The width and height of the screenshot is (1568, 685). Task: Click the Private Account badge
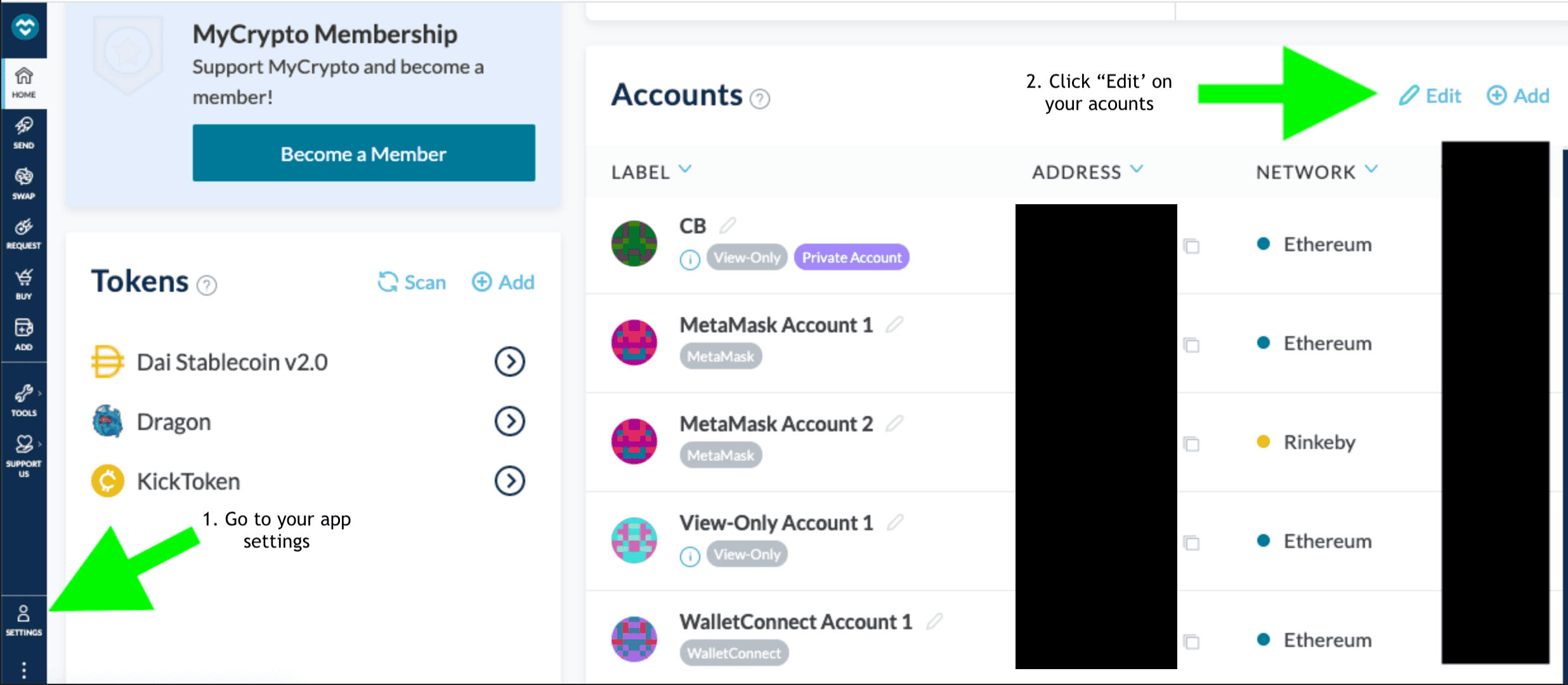pos(851,258)
